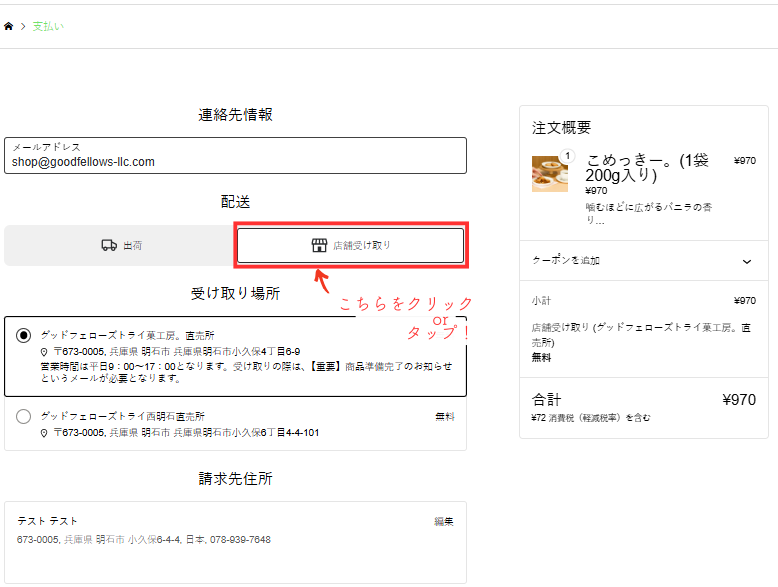This screenshot has width=778, height=587.
Task: Click the storefront icon for 店舗受け取り
Action: (319, 245)
